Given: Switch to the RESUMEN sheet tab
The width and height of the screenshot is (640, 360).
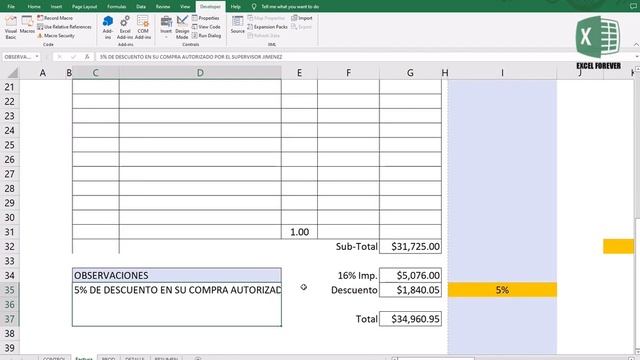Looking at the screenshot, I should click(166, 358).
